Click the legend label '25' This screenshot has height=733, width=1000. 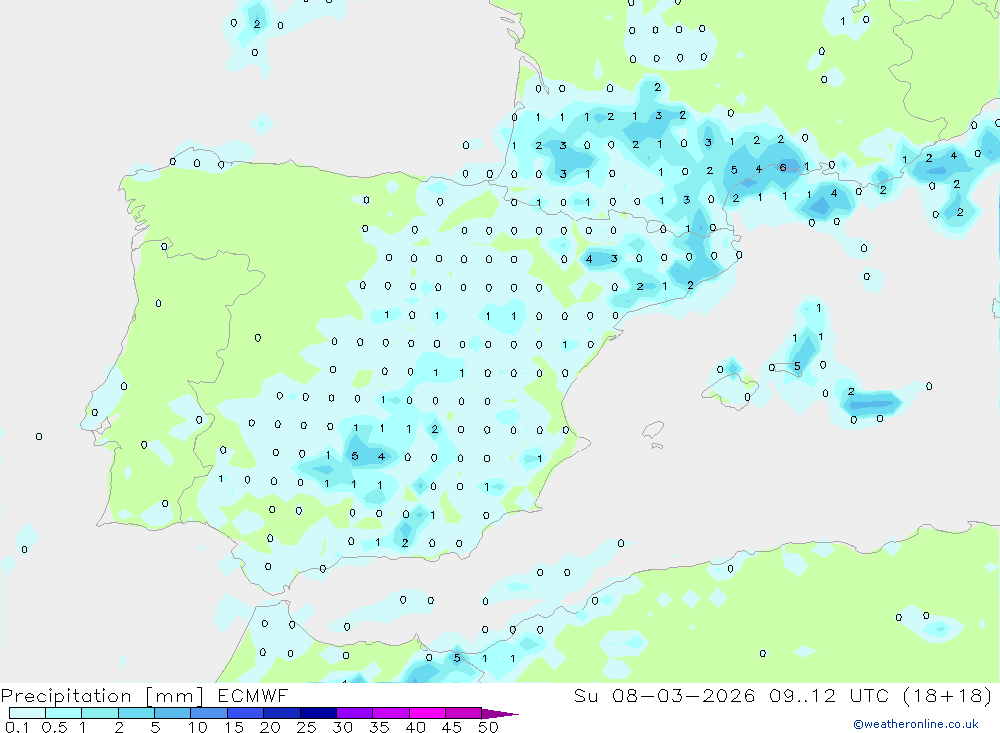pos(307,727)
